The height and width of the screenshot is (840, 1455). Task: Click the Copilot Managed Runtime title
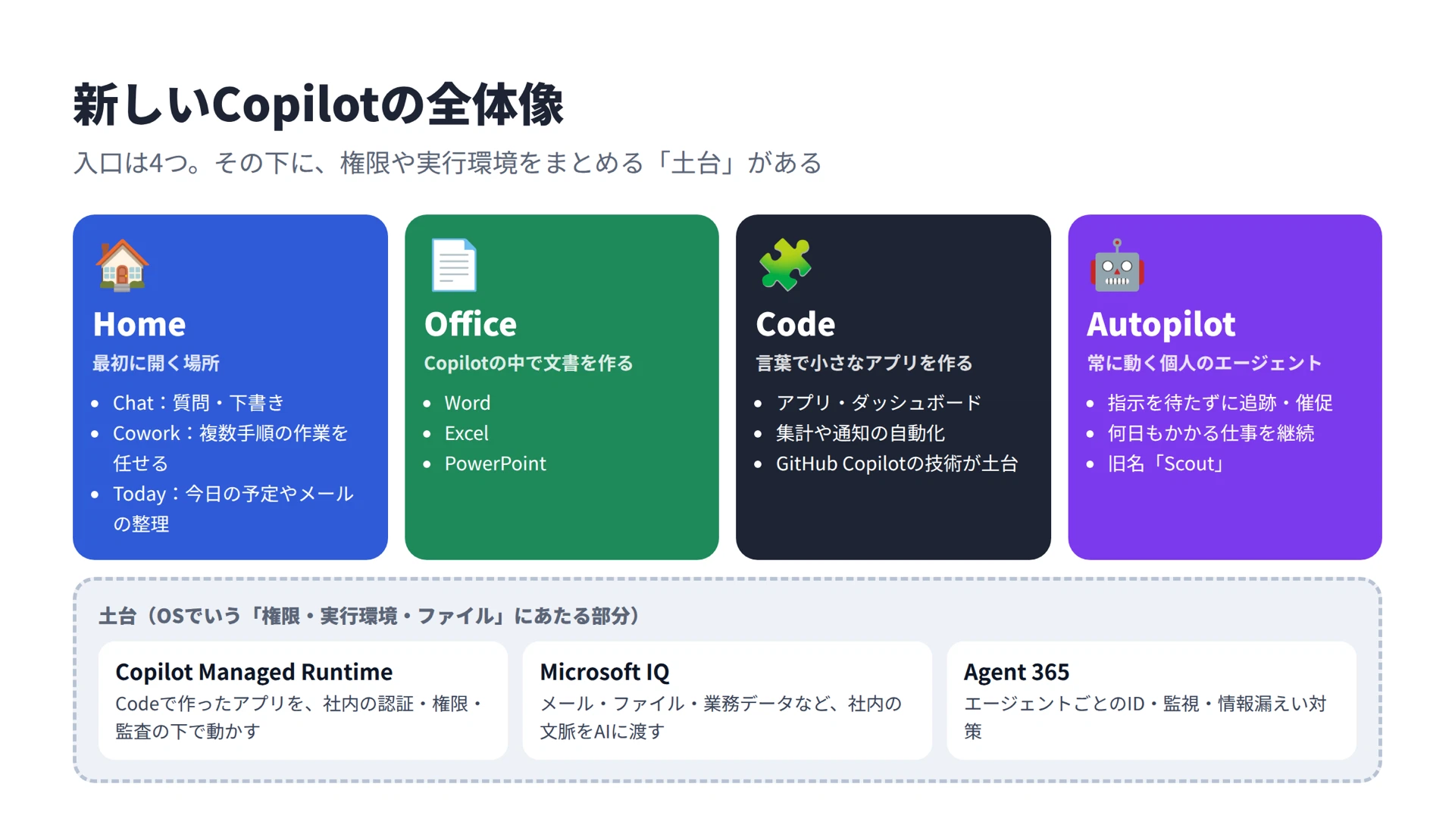254,672
